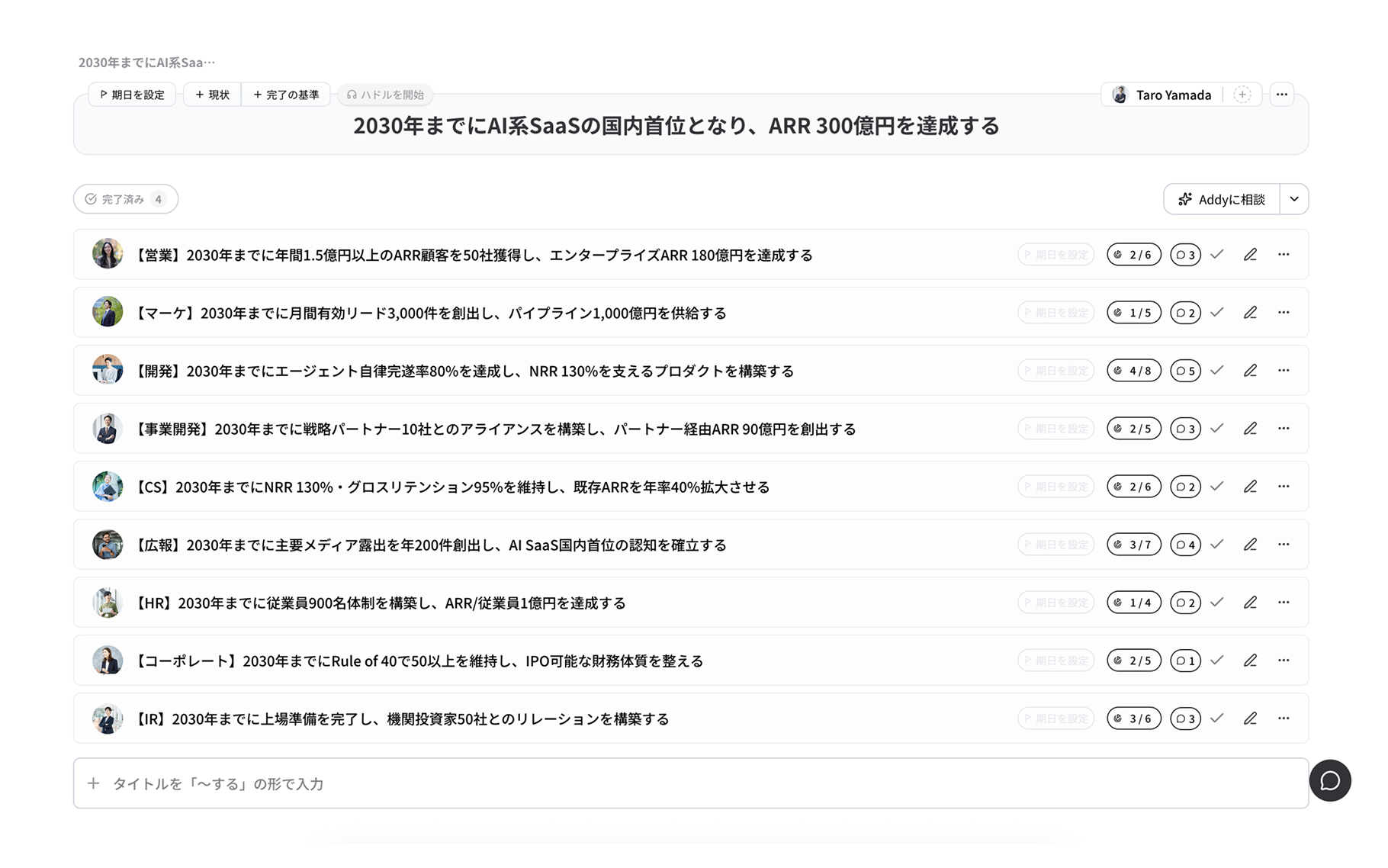1388x868 pixels.
Task: Open 4 comments on 【広報】 row
Action: pyautogui.click(x=1185, y=545)
